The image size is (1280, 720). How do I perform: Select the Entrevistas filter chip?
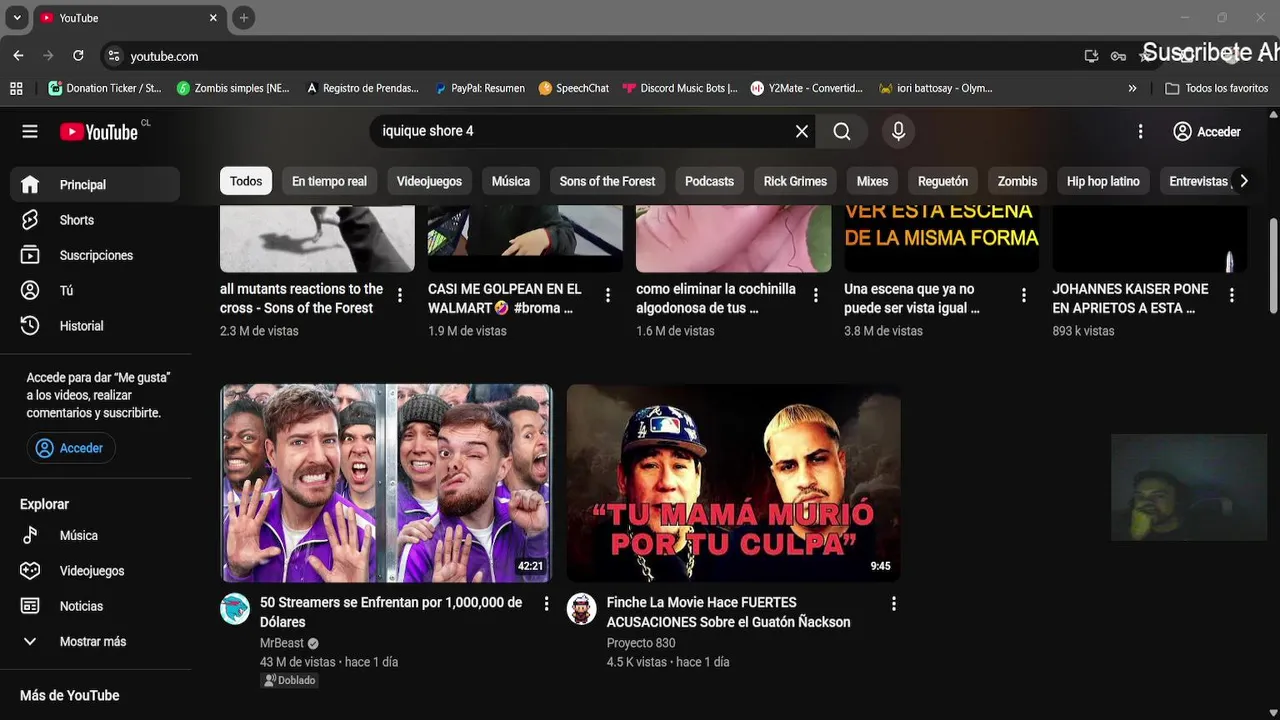[1198, 181]
